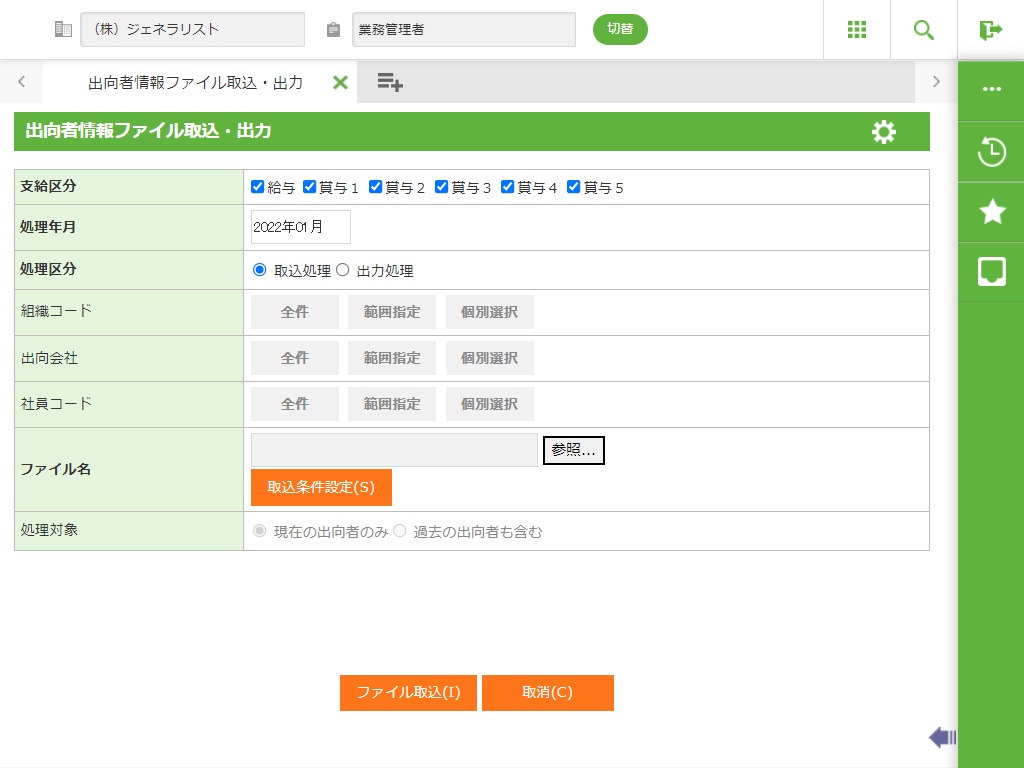
Task: Toggle the 賞与５ checkbox
Action: pos(574,187)
